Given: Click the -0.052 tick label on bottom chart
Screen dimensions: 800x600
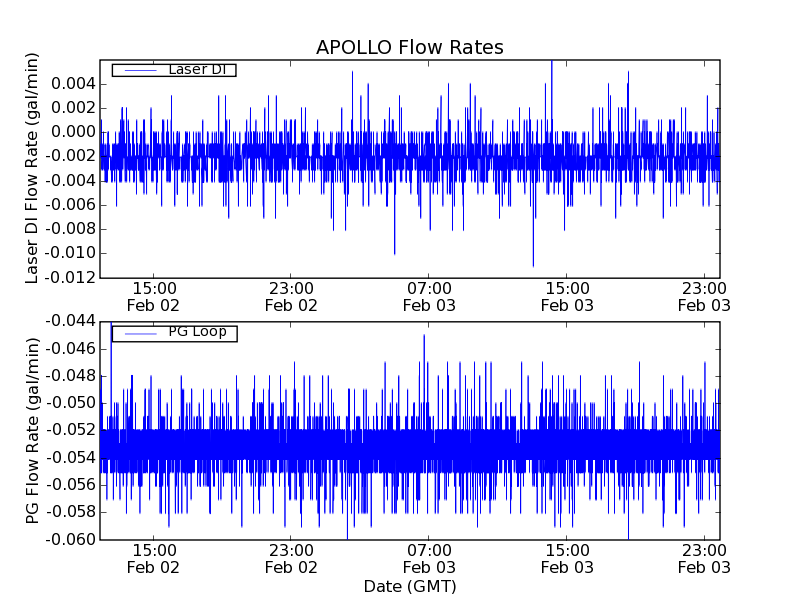Looking at the screenshot, I should pos(70,430).
